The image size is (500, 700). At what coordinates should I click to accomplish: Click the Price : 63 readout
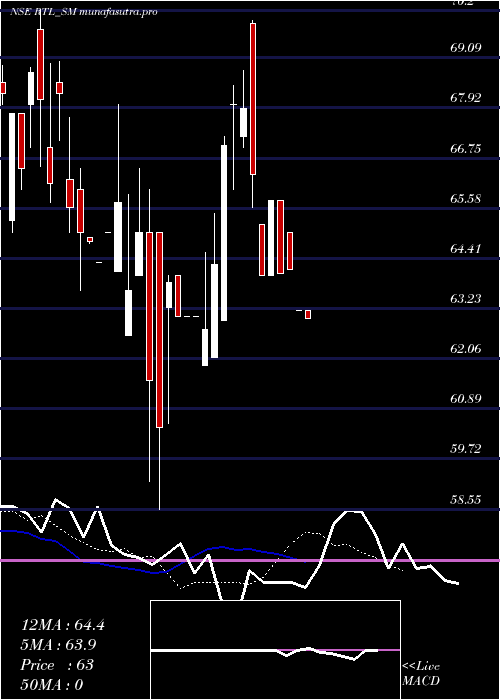(x=57, y=665)
